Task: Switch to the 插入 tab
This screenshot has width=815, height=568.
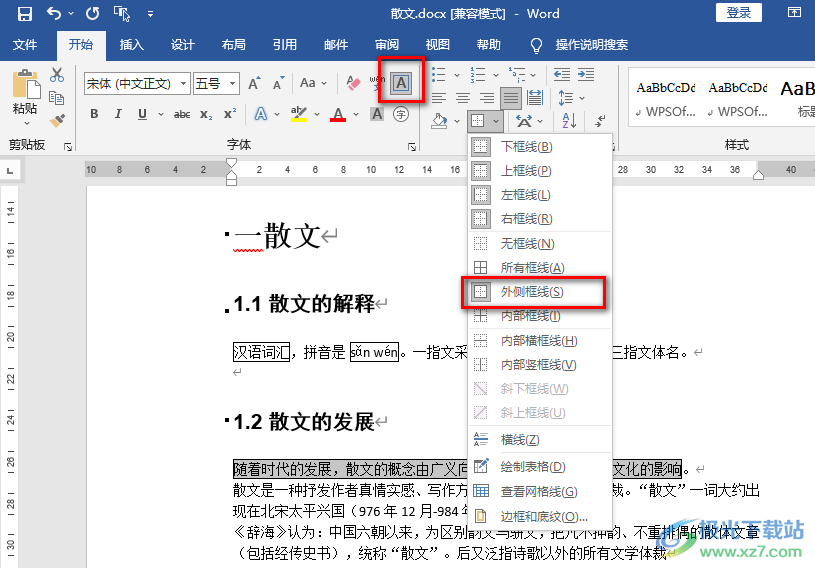Action: click(132, 45)
